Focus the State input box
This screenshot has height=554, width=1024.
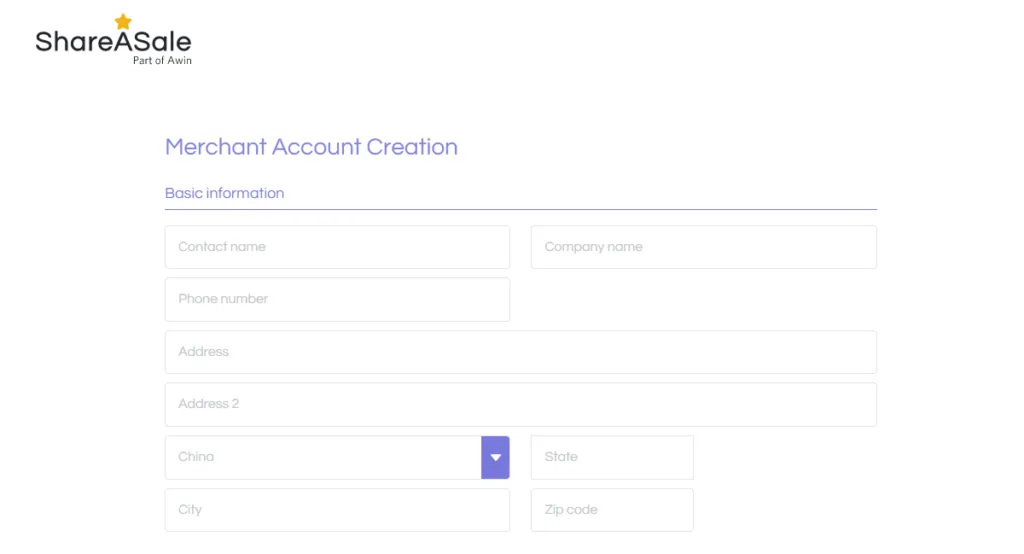pyautogui.click(x=612, y=457)
